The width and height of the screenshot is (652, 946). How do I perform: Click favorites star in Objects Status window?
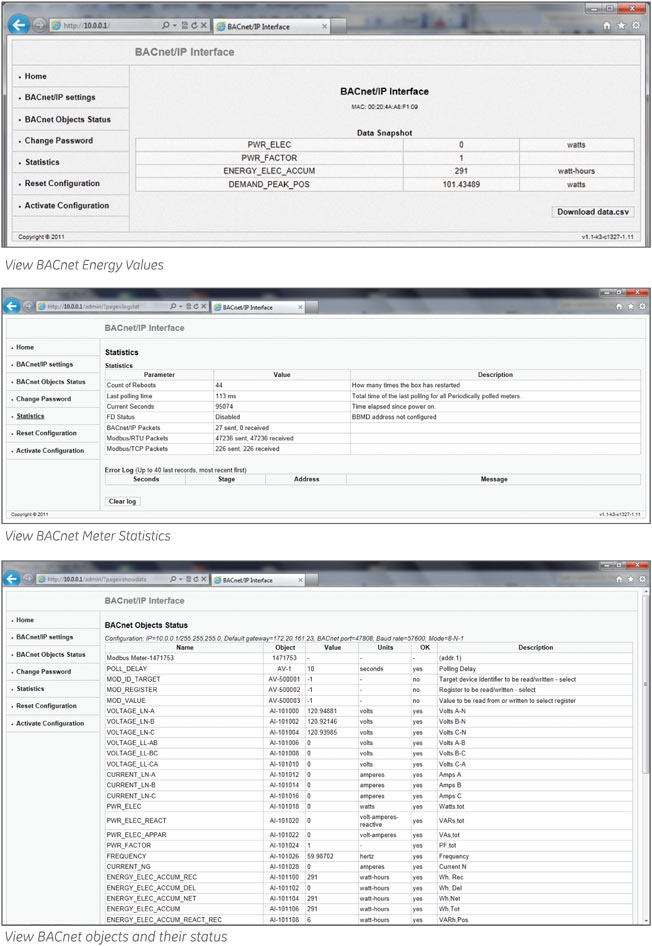630,579
